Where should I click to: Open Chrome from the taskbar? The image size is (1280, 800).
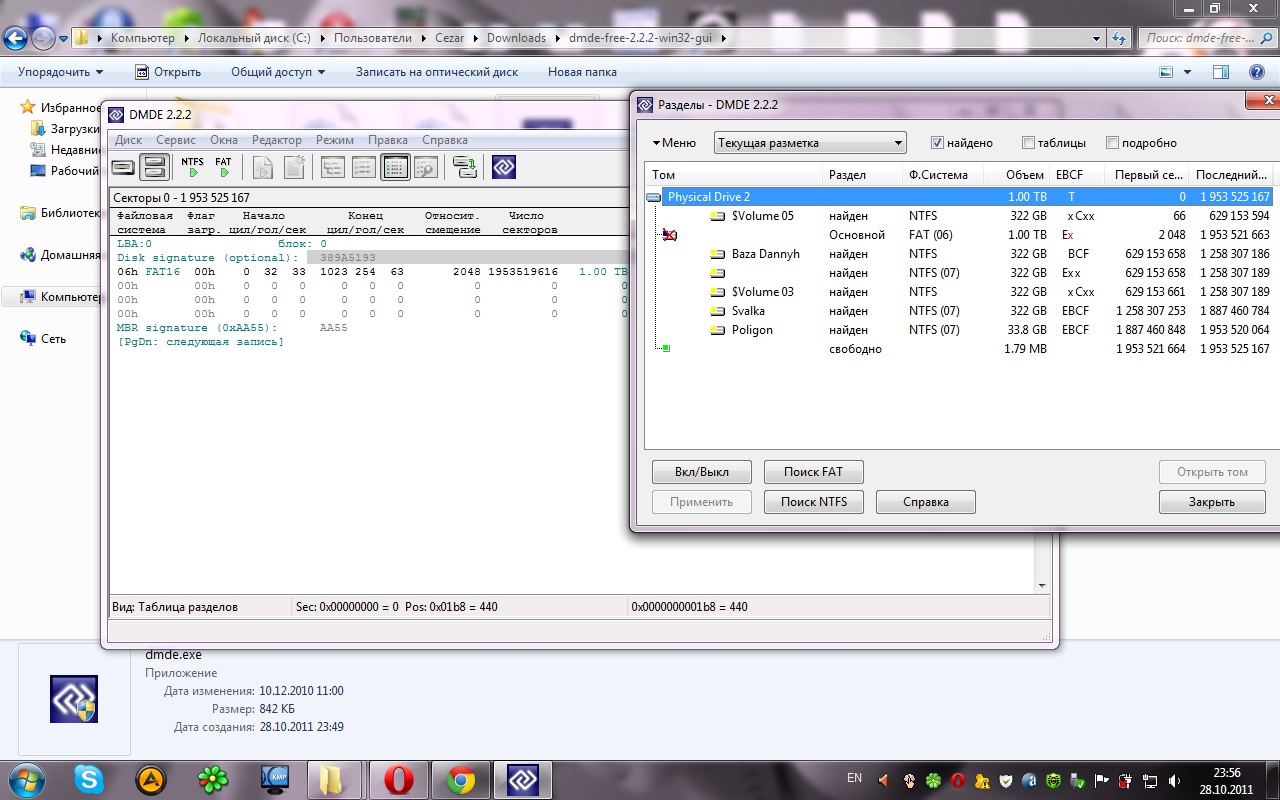click(x=461, y=780)
